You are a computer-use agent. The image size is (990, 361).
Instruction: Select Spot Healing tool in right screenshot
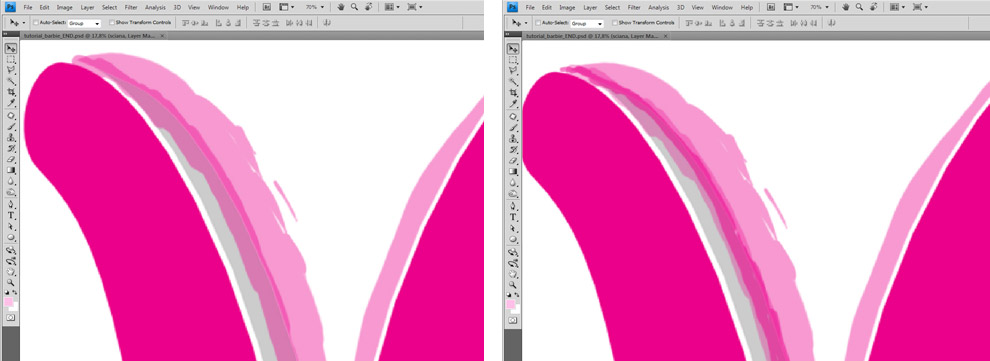tap(513, 116)
